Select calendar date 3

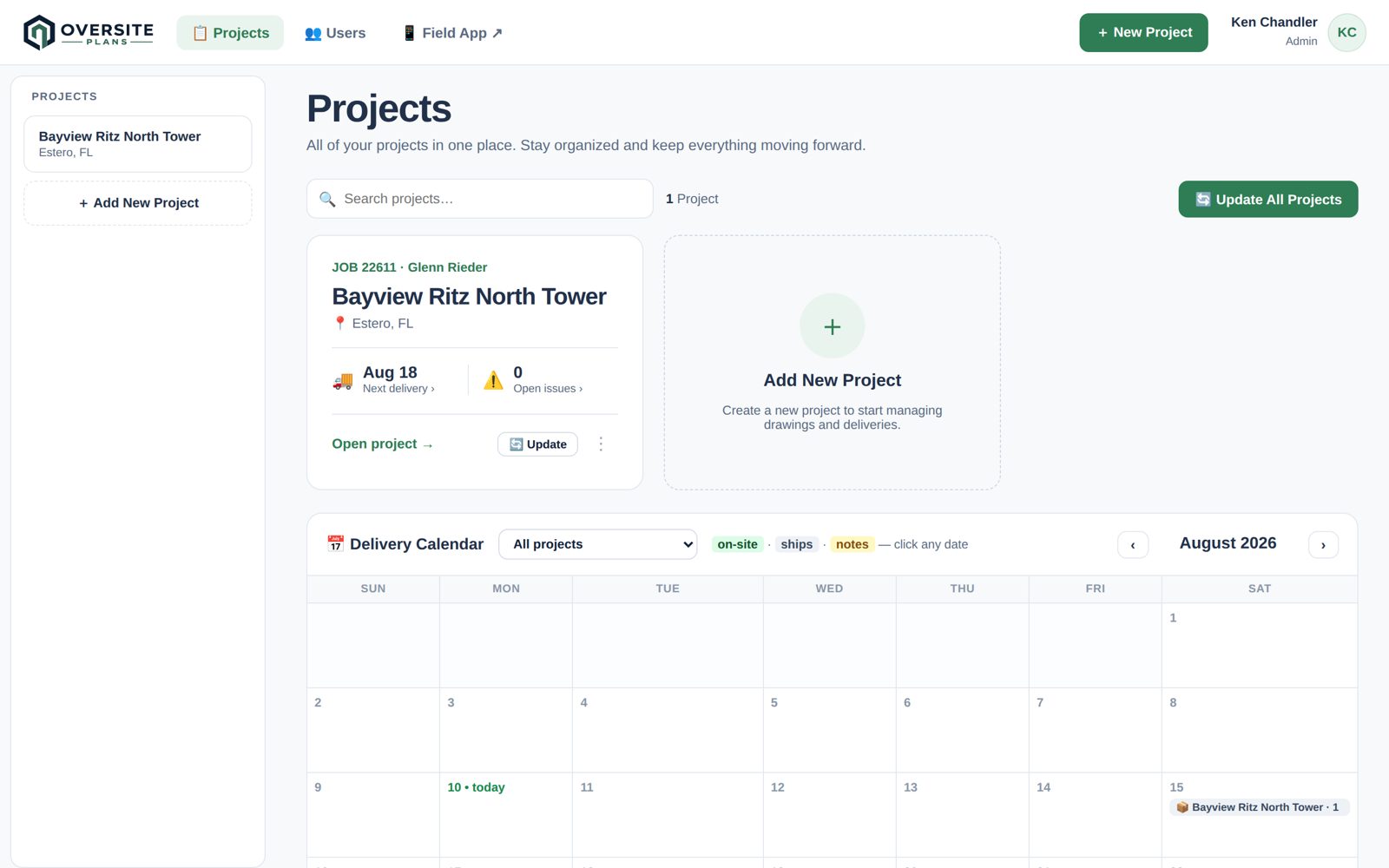point(505,730)
